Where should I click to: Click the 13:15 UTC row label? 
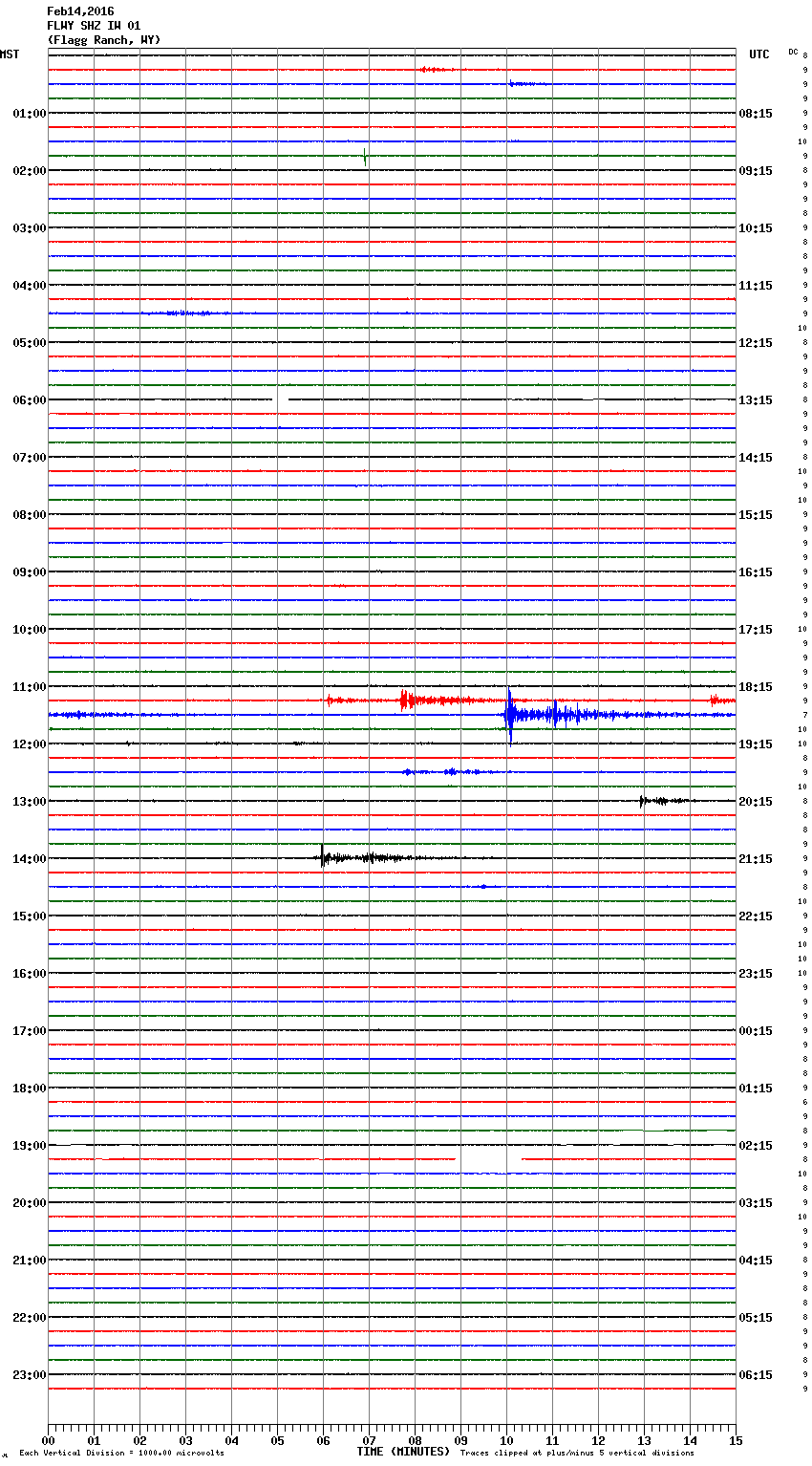pos(756,400)
